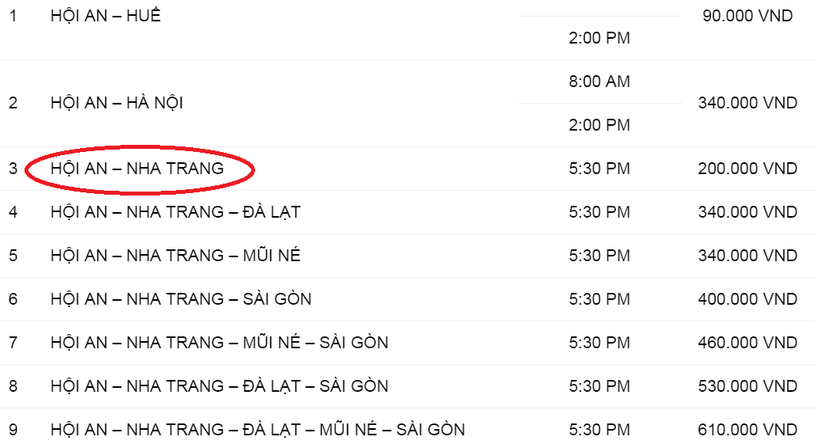
Task: Select the 530.000 VND price
Action: pyautogui.click(x=747, y=386)
